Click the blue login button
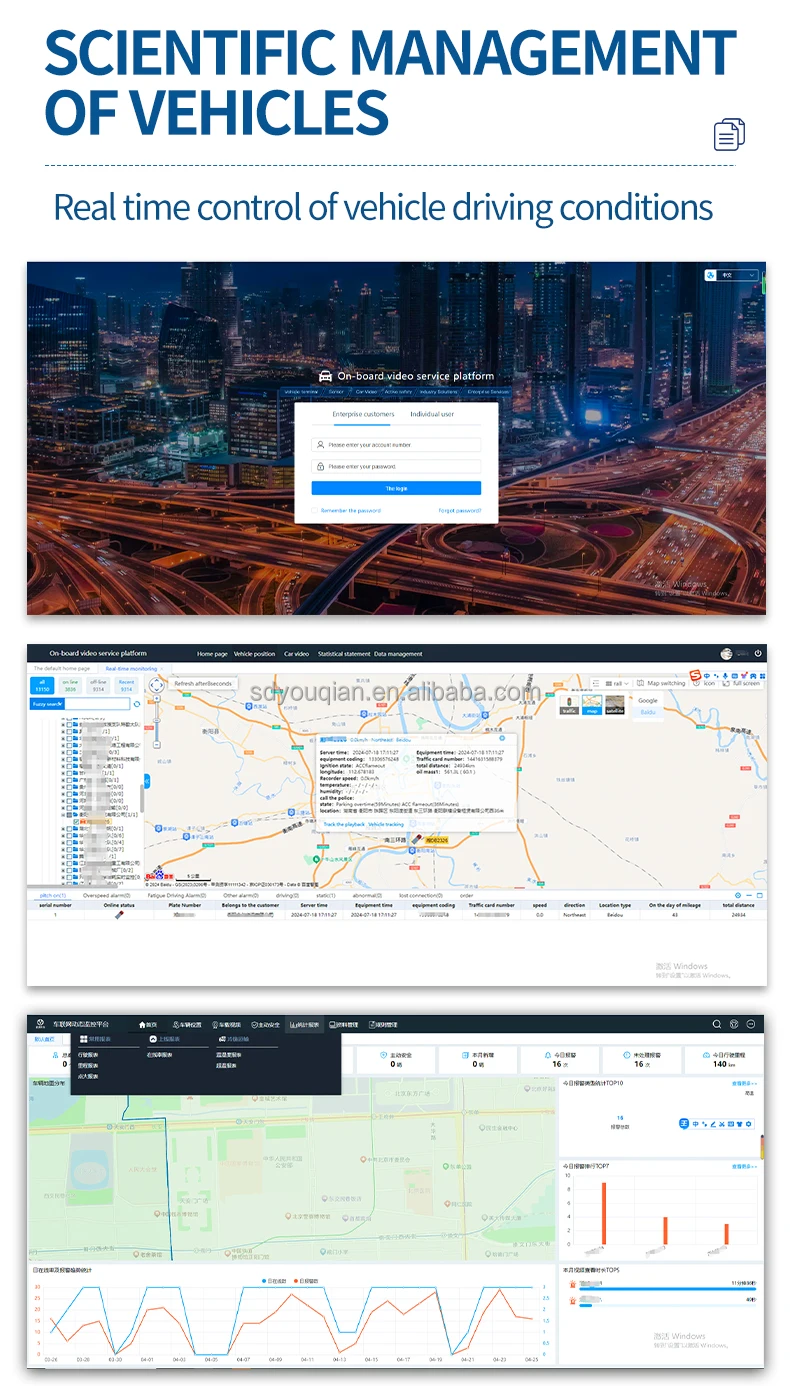This screenshot has height=1386, width=790. click(396, 488)
